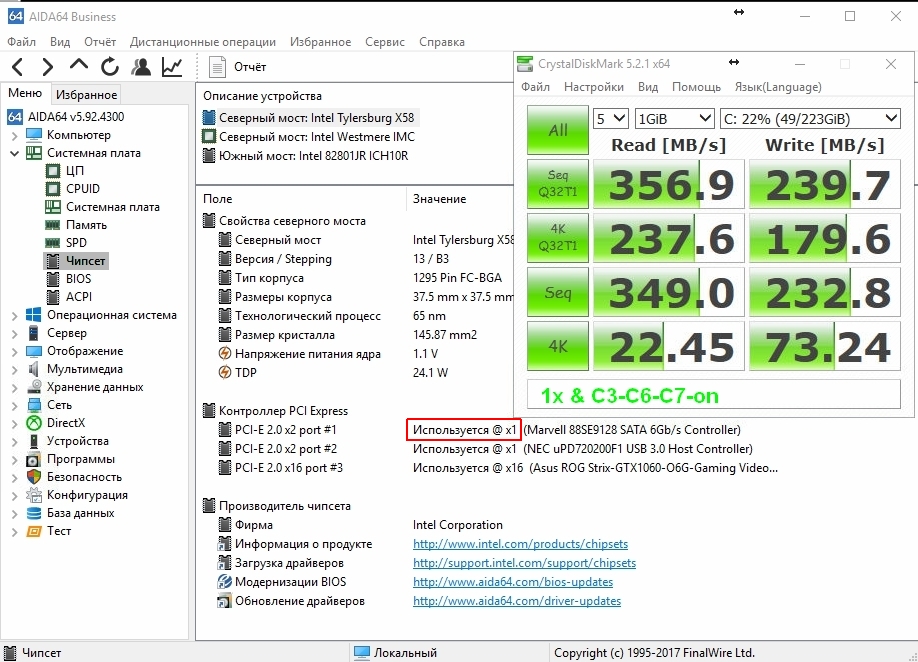918x662 pixels.
Task: Expand the Компьютер tree node
Action: click(15, 135)
